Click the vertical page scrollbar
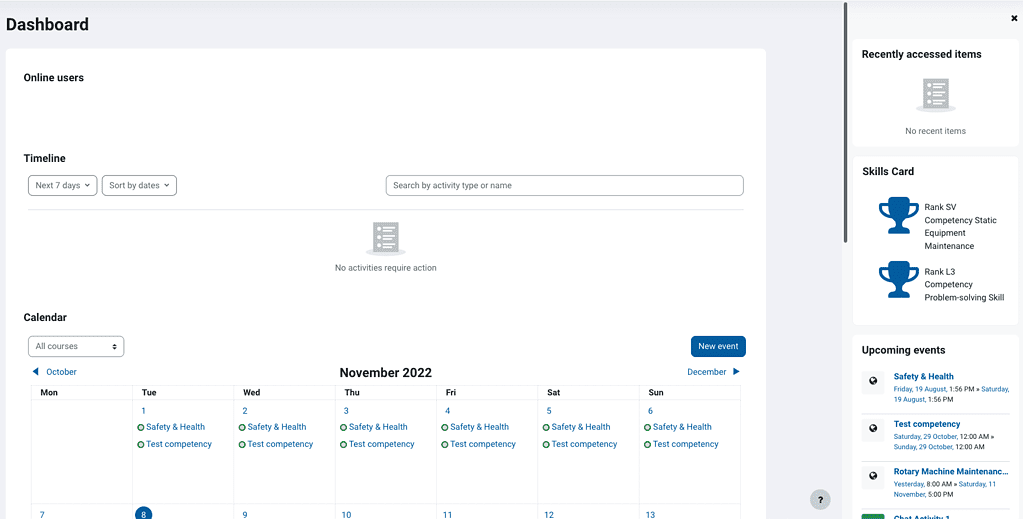 (x=846, y=123)
